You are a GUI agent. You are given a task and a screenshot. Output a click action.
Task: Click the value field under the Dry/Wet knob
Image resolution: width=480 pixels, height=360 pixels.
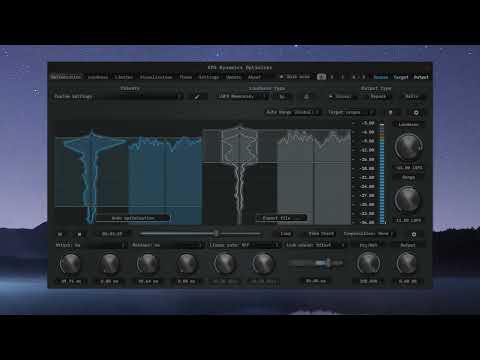368,281
